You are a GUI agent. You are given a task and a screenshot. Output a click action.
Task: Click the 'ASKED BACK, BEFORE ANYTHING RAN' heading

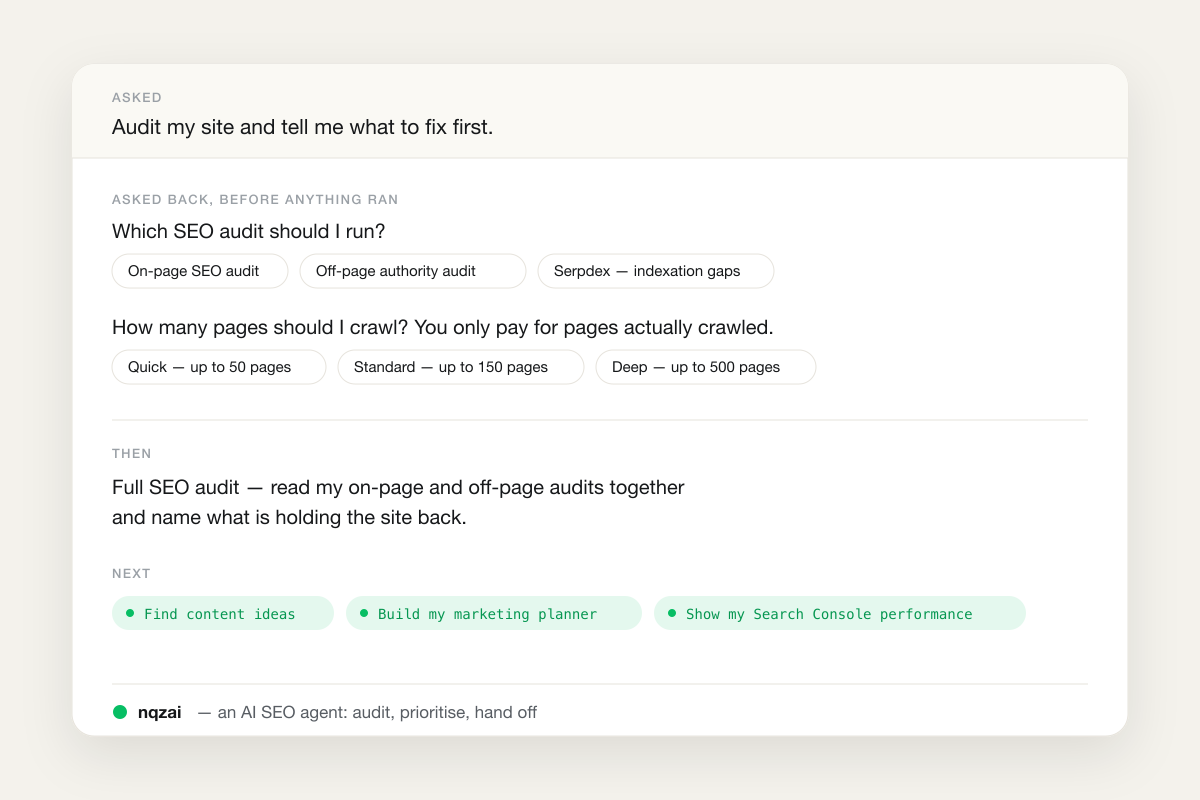tap(255, 200)
